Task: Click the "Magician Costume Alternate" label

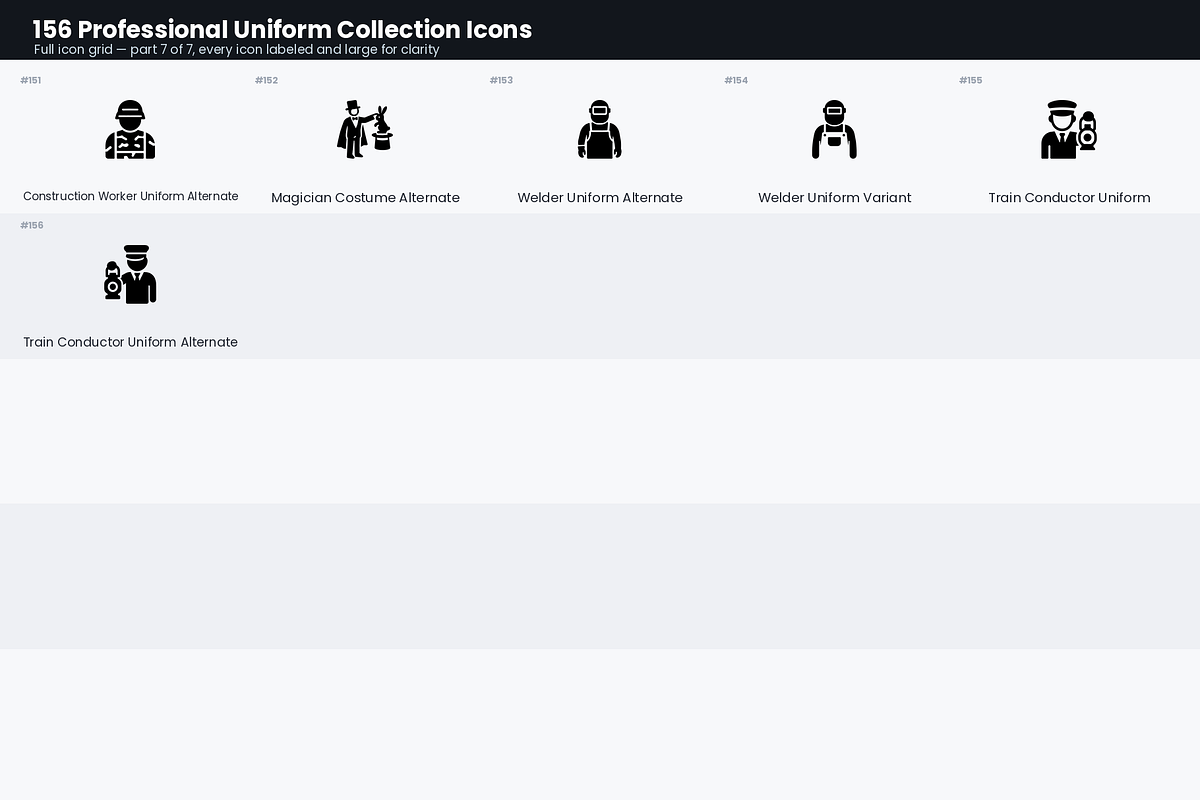Action: point(366,198)
